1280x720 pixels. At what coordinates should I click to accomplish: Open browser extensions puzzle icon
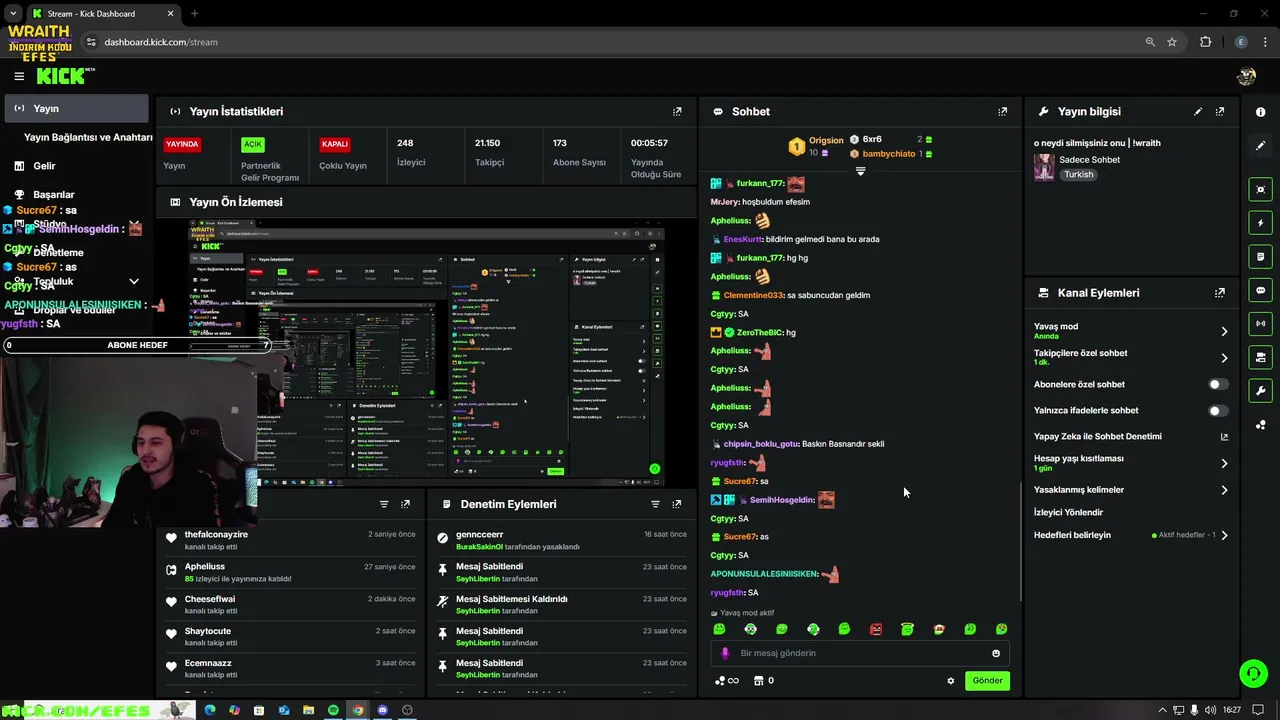pos(1205,42)
